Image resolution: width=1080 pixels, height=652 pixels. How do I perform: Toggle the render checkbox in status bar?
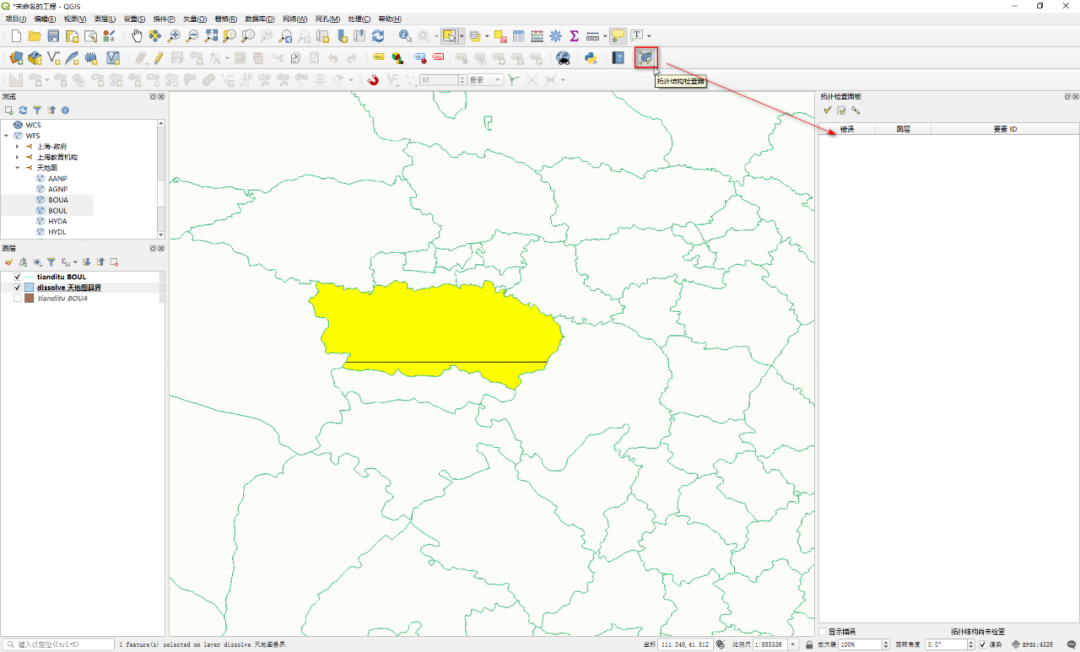pyautogui.click(x=983, y=644)
